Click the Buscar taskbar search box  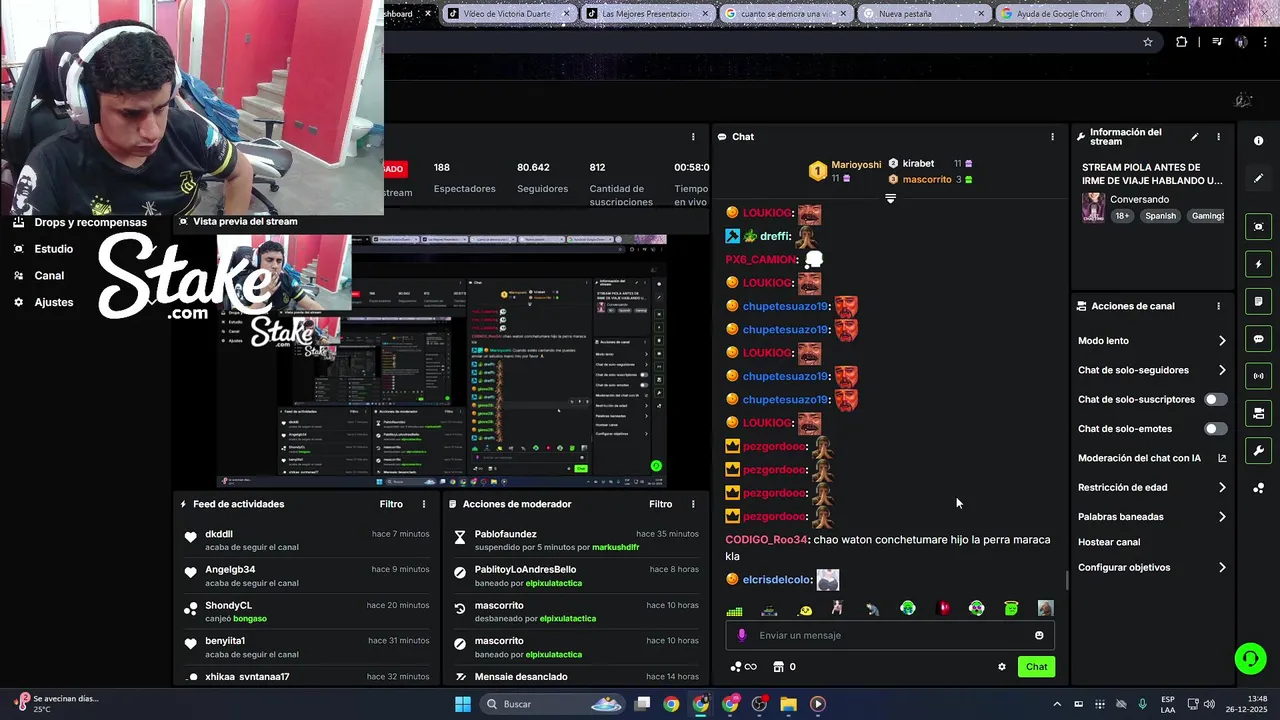(x=553, y=704)
